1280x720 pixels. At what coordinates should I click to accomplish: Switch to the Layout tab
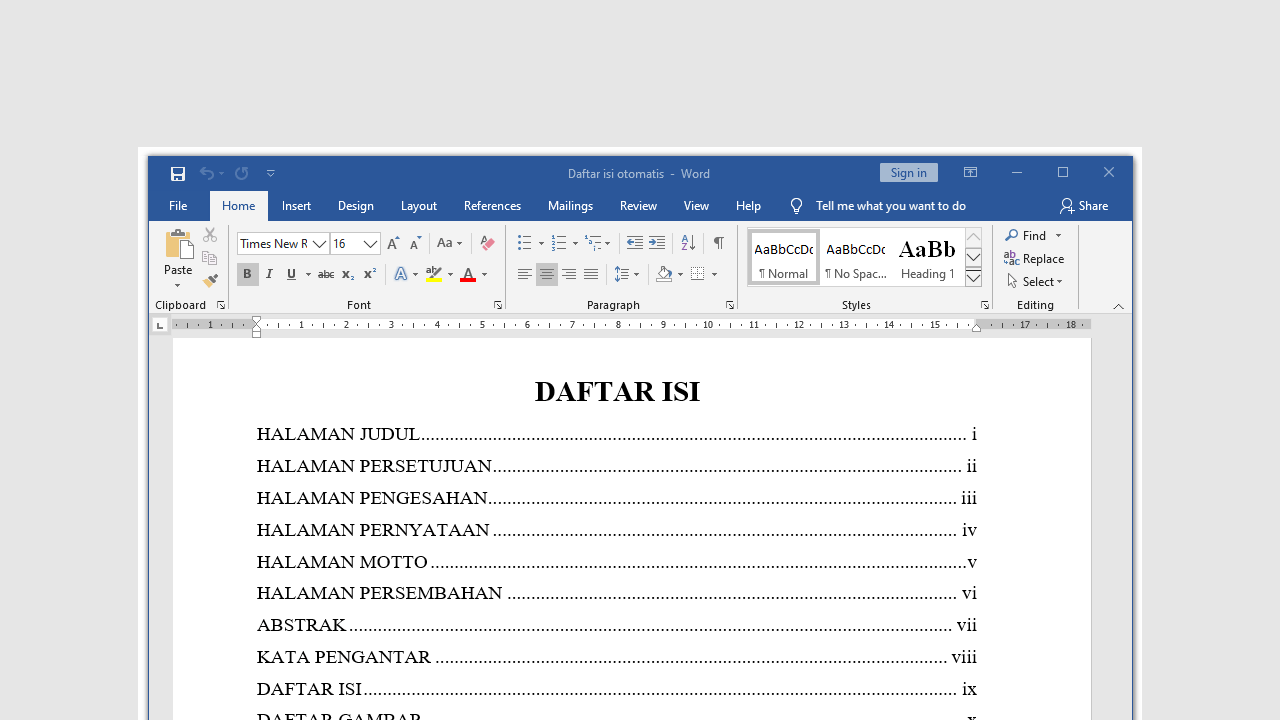coord(418,206)
